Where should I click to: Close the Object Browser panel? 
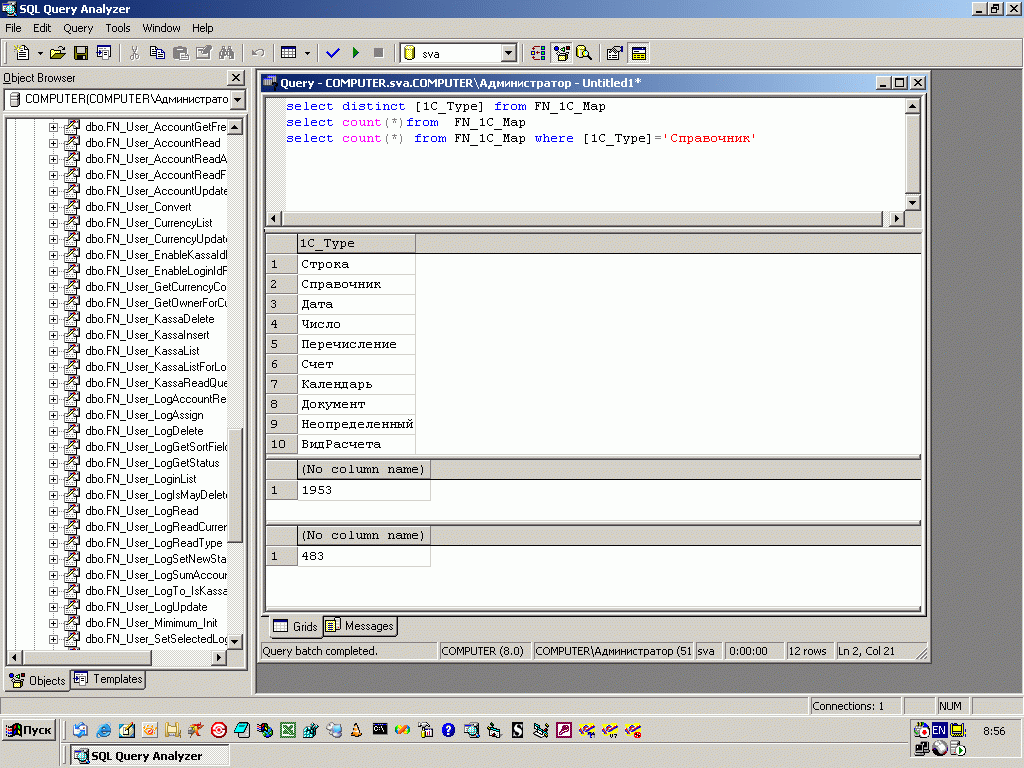[x=236, y=78]
